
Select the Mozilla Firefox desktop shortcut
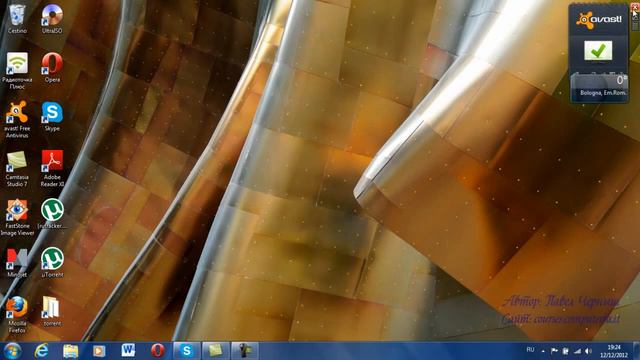tap(17, 314)
